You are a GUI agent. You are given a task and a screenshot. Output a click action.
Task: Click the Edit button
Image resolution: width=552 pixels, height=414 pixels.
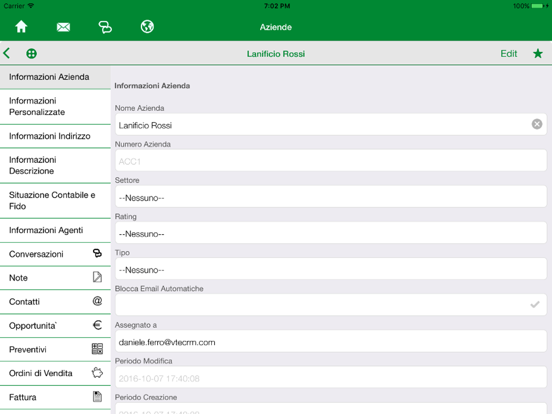point(509,54)
